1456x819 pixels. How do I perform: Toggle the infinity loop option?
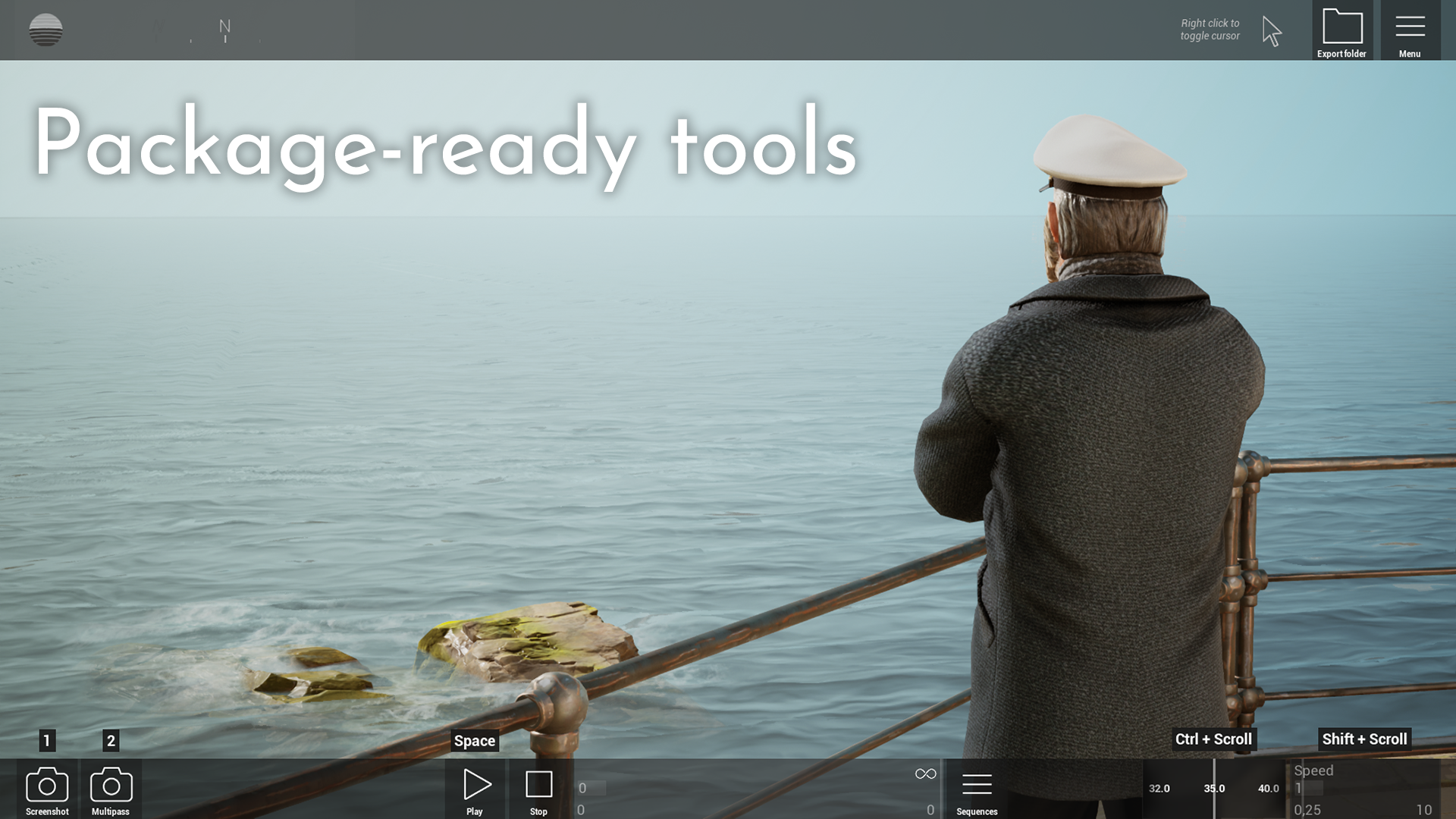(x=925, y=773)
